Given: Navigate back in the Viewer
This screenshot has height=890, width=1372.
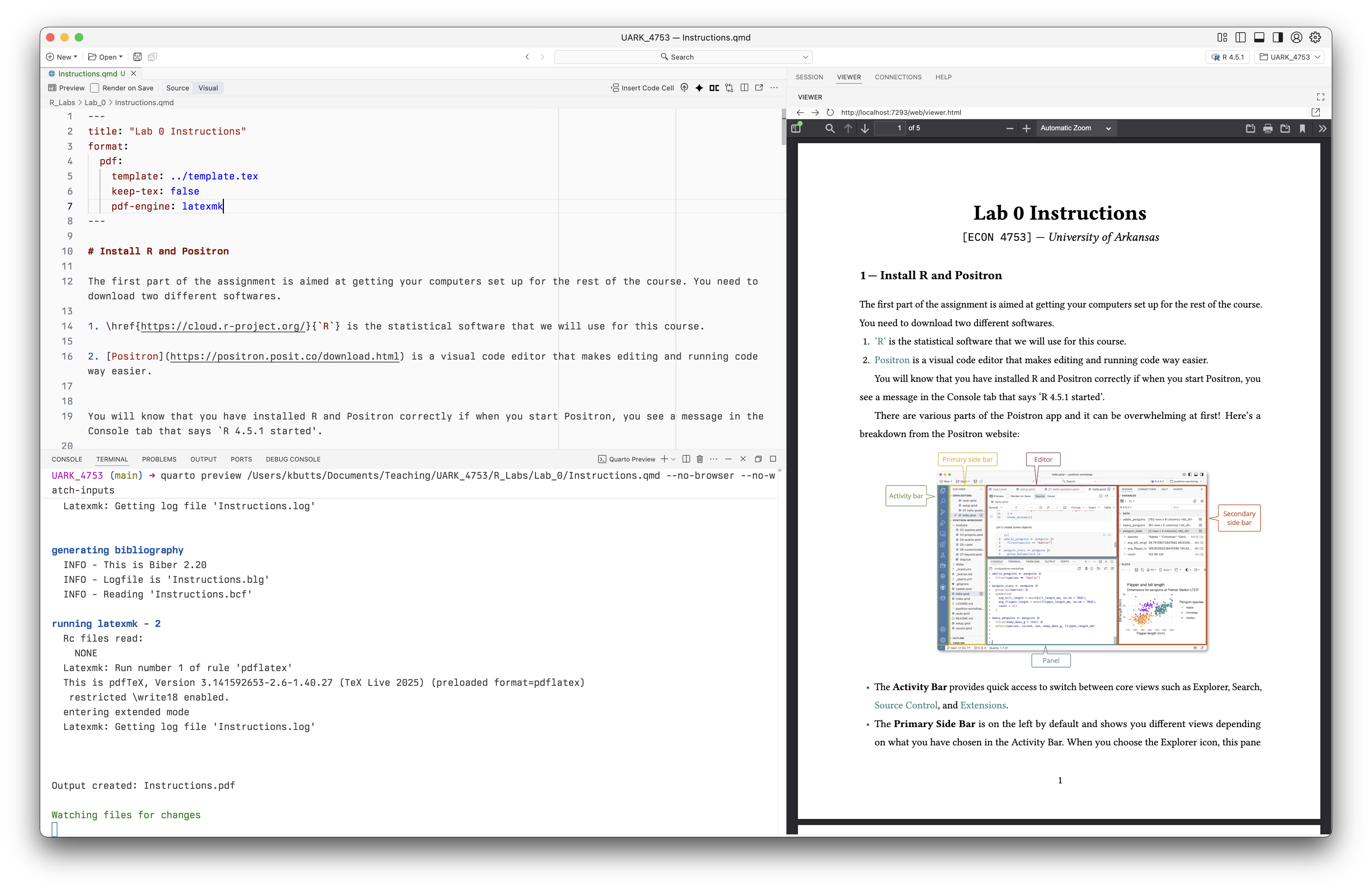Looking at the screenshot, I should 800,112.
